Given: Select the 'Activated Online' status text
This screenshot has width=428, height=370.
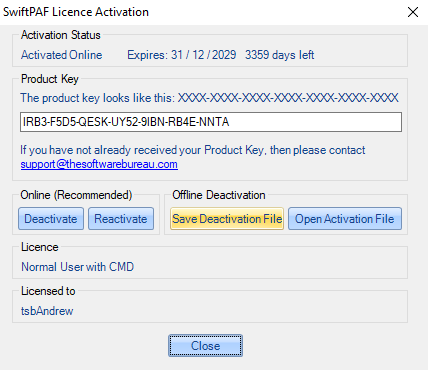Looking at the screenshot, I should 62,55.
